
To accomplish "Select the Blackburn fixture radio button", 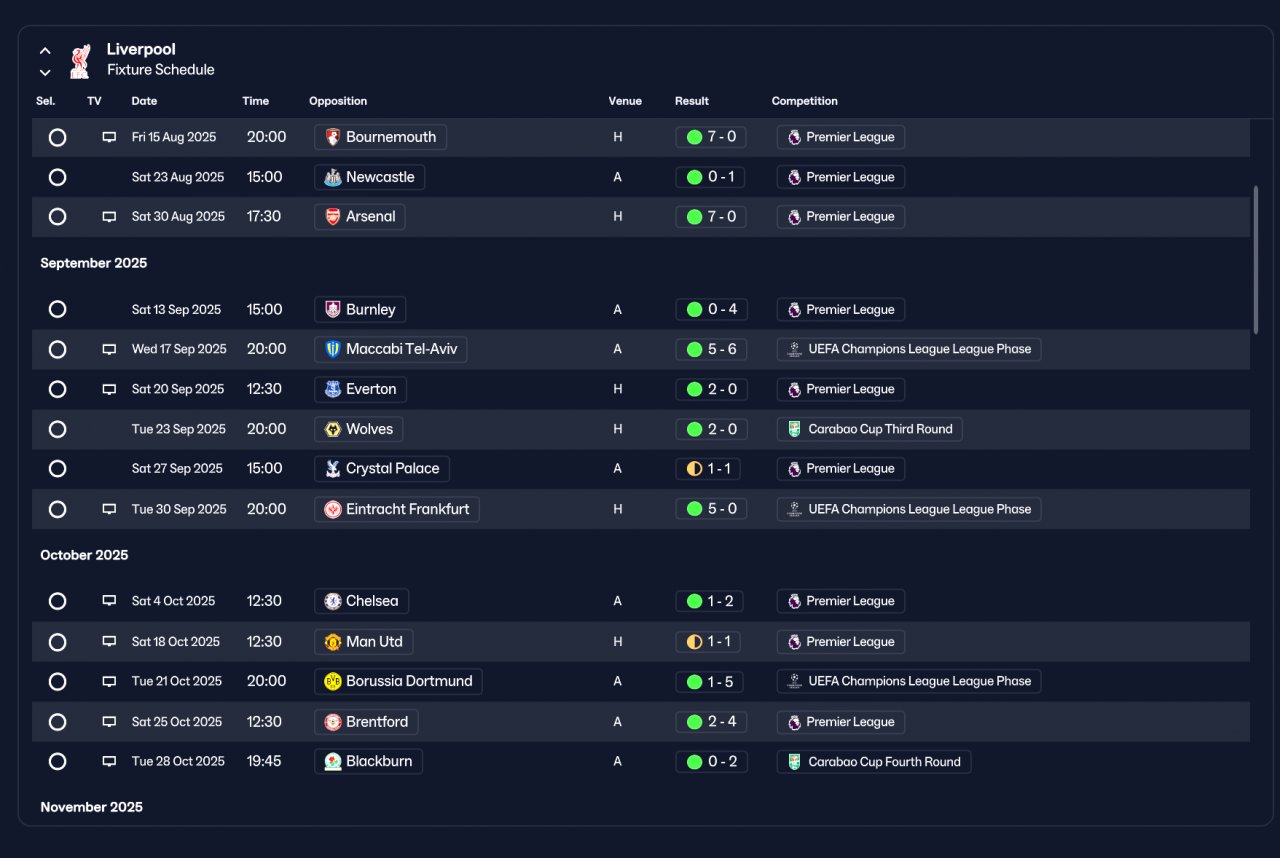I will [57, 762].
